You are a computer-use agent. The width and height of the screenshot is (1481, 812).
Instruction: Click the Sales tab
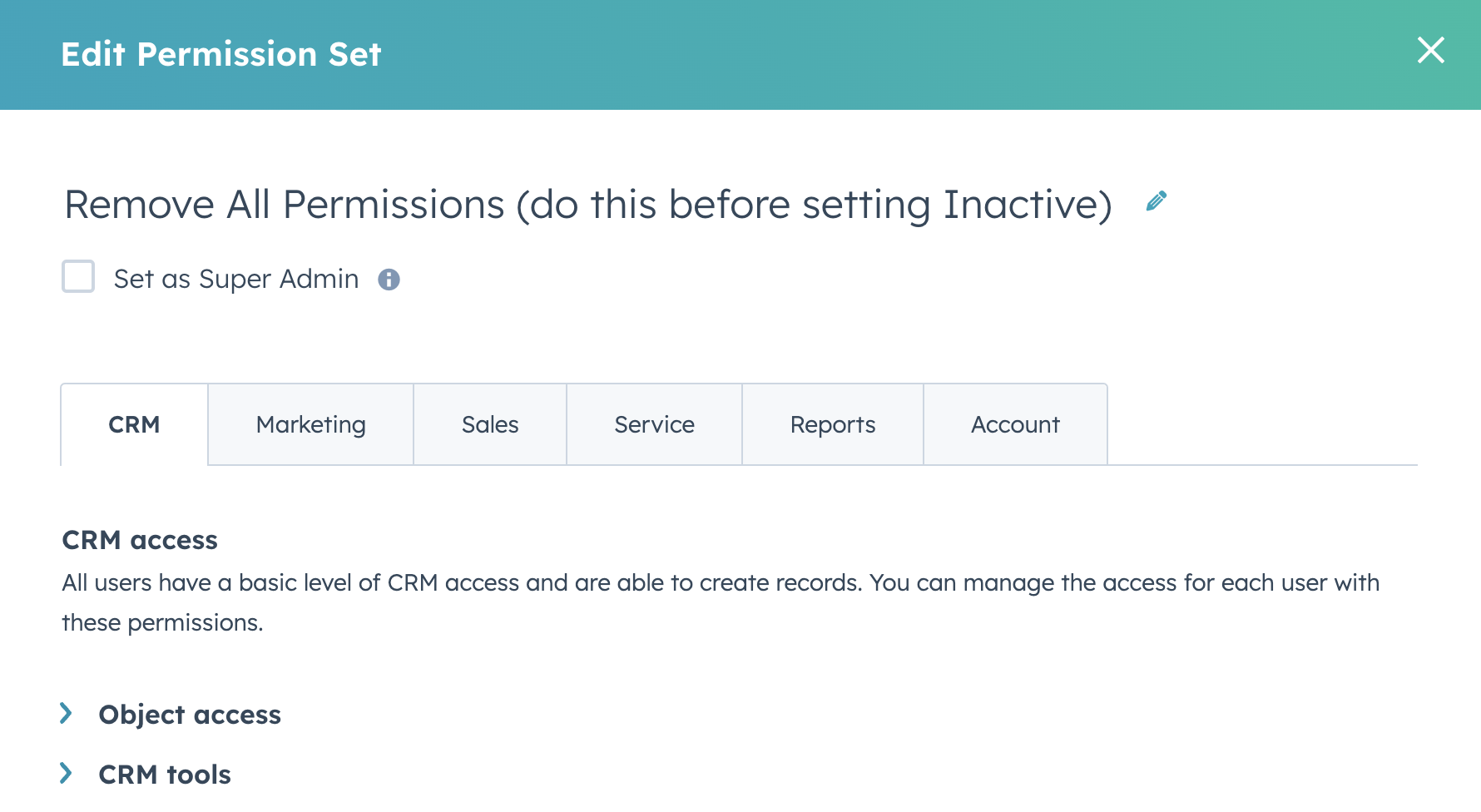tap(490, 424)
